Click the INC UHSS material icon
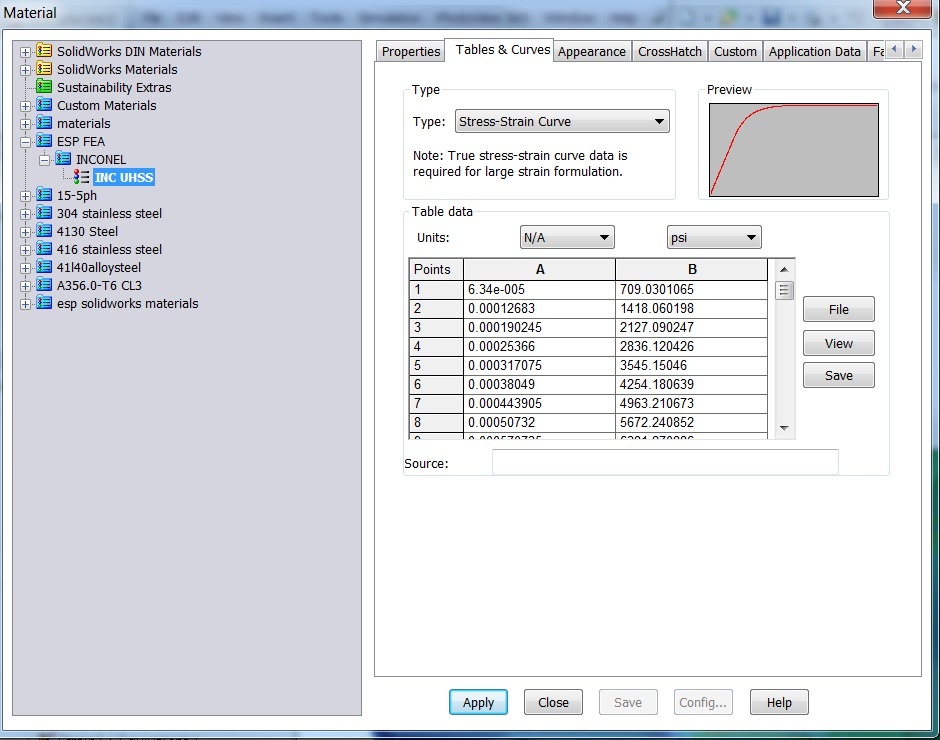 (82, 177)
